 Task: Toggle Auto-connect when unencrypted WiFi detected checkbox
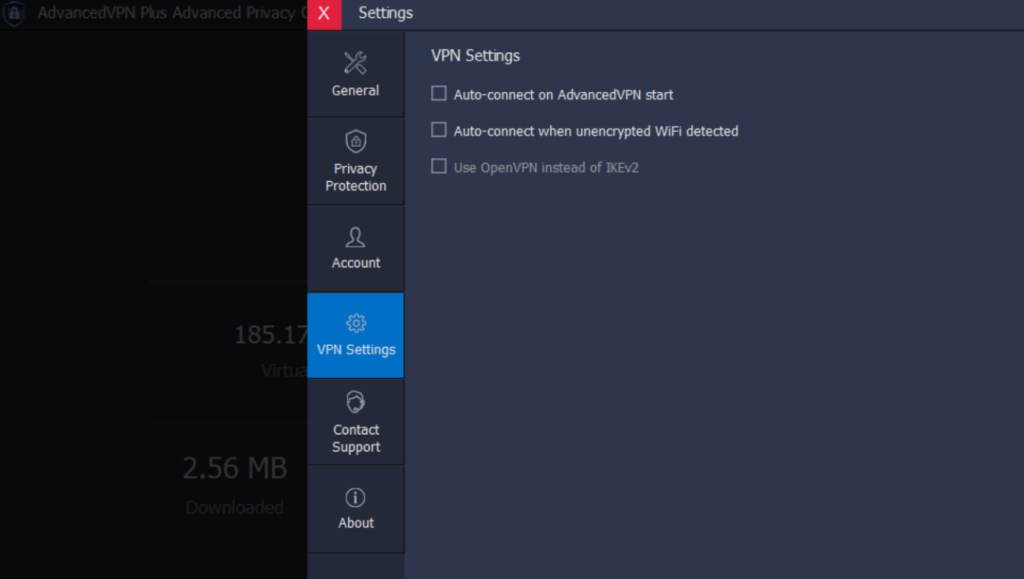click(x=439, y=130)
